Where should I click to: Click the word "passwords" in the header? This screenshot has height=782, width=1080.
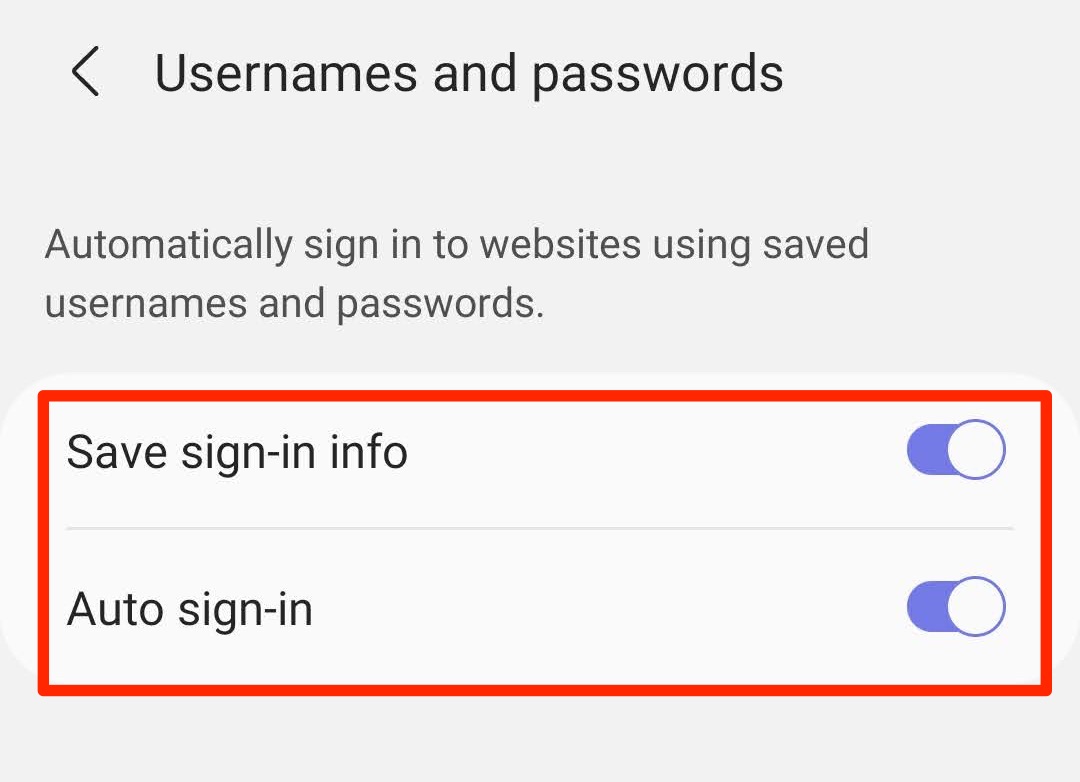657,75
